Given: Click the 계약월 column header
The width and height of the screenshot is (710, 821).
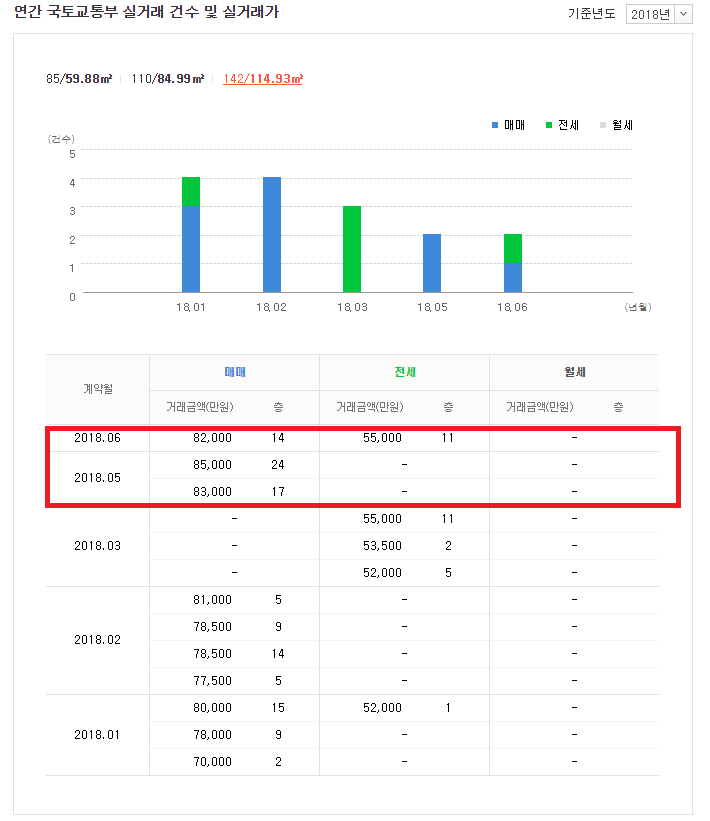Looking at the screenshot, I should click(x=98, y=389).
